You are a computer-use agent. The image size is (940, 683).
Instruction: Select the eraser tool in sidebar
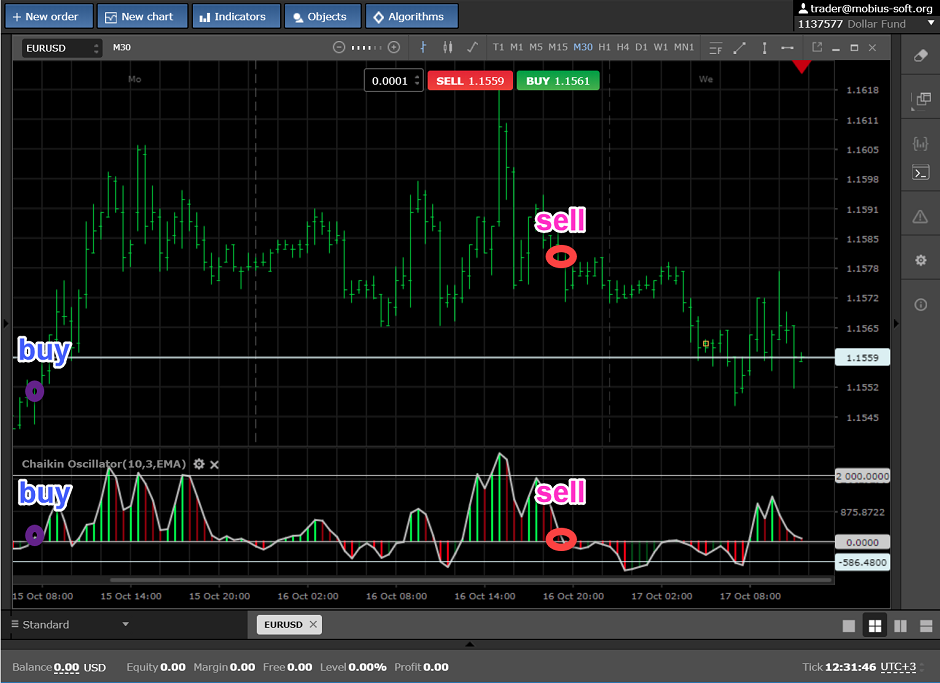(920, 55)
